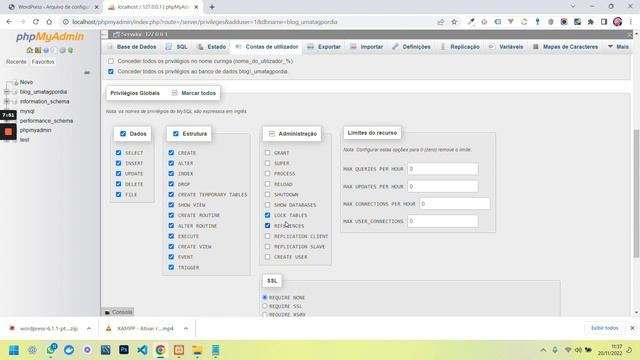This screenshot has height=360, width=640.
Task: Open the Importar tab
Action: click(367, 47)
